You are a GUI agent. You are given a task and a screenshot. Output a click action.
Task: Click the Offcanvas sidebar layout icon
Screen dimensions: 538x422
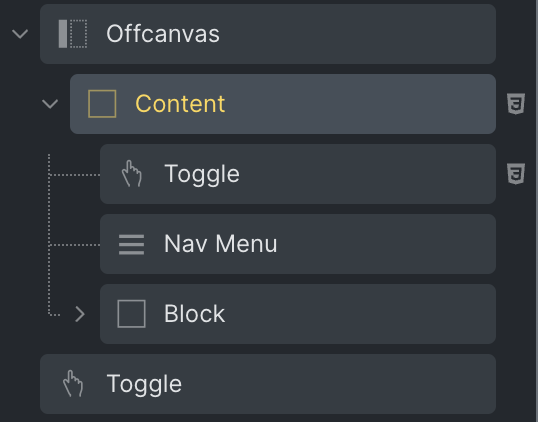pos(73,34)
